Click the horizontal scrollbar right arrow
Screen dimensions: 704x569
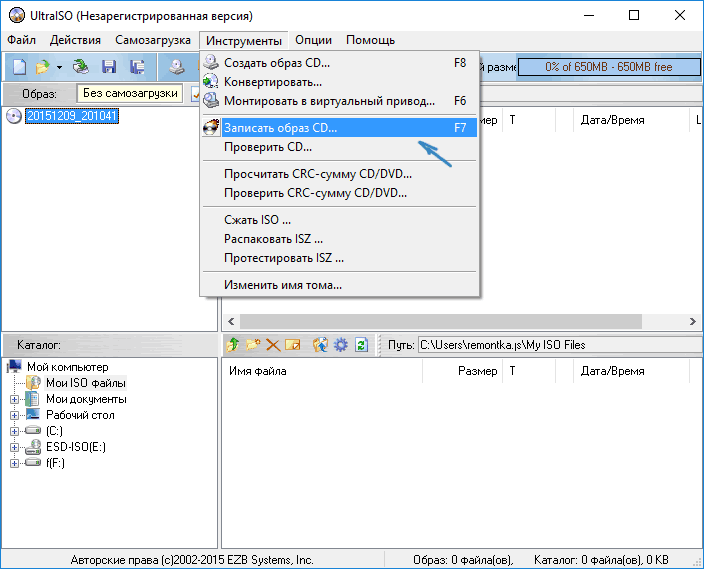(693, 322)
